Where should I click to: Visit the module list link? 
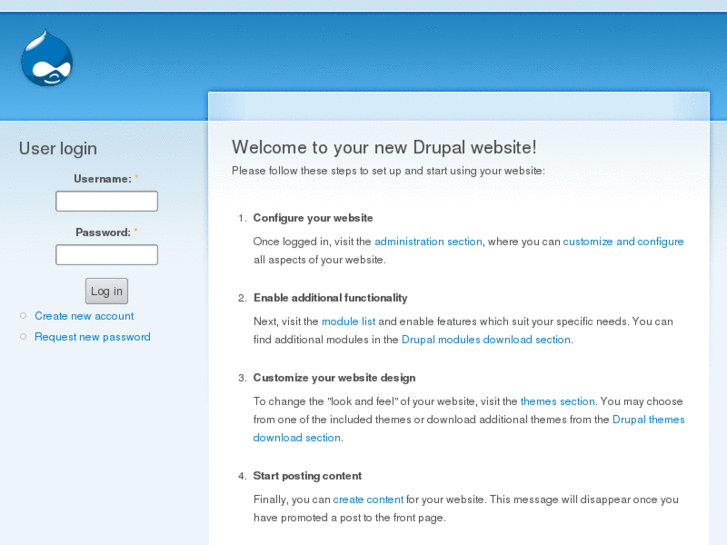point(349,321)
